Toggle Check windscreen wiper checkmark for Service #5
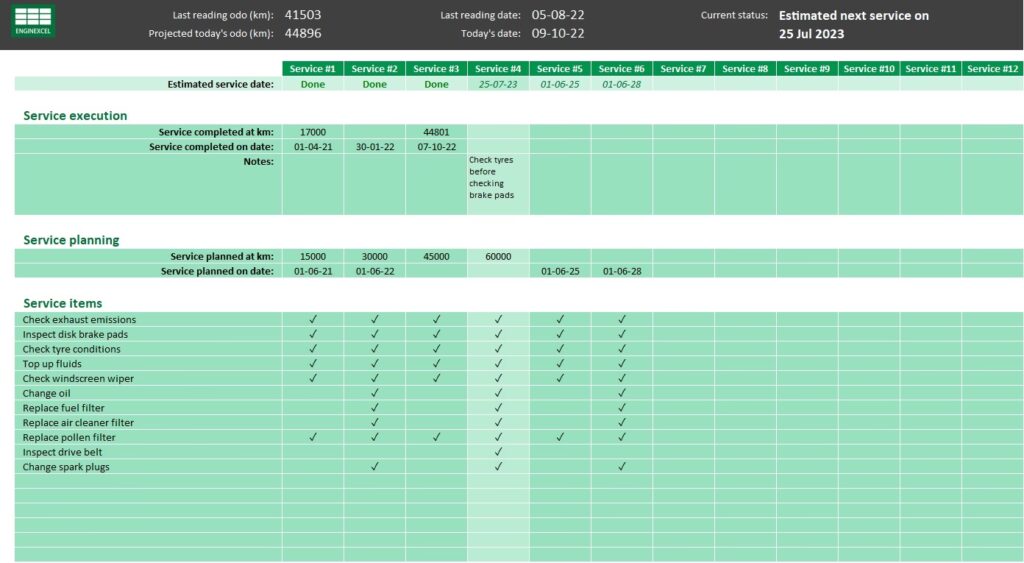This screenshot has width=1024, height=563. pos(560,379)
